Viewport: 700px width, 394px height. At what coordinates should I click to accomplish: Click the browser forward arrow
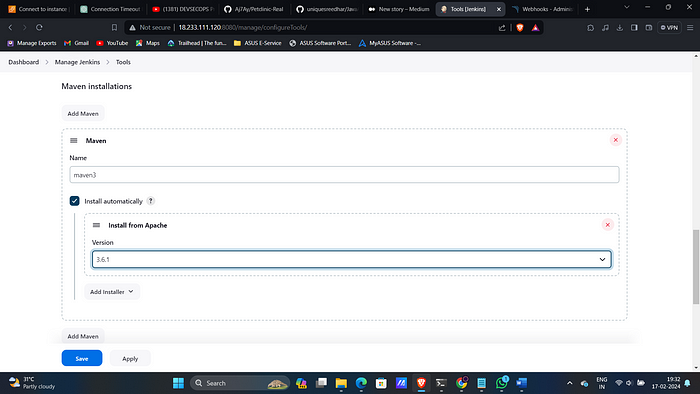[25, 27]
